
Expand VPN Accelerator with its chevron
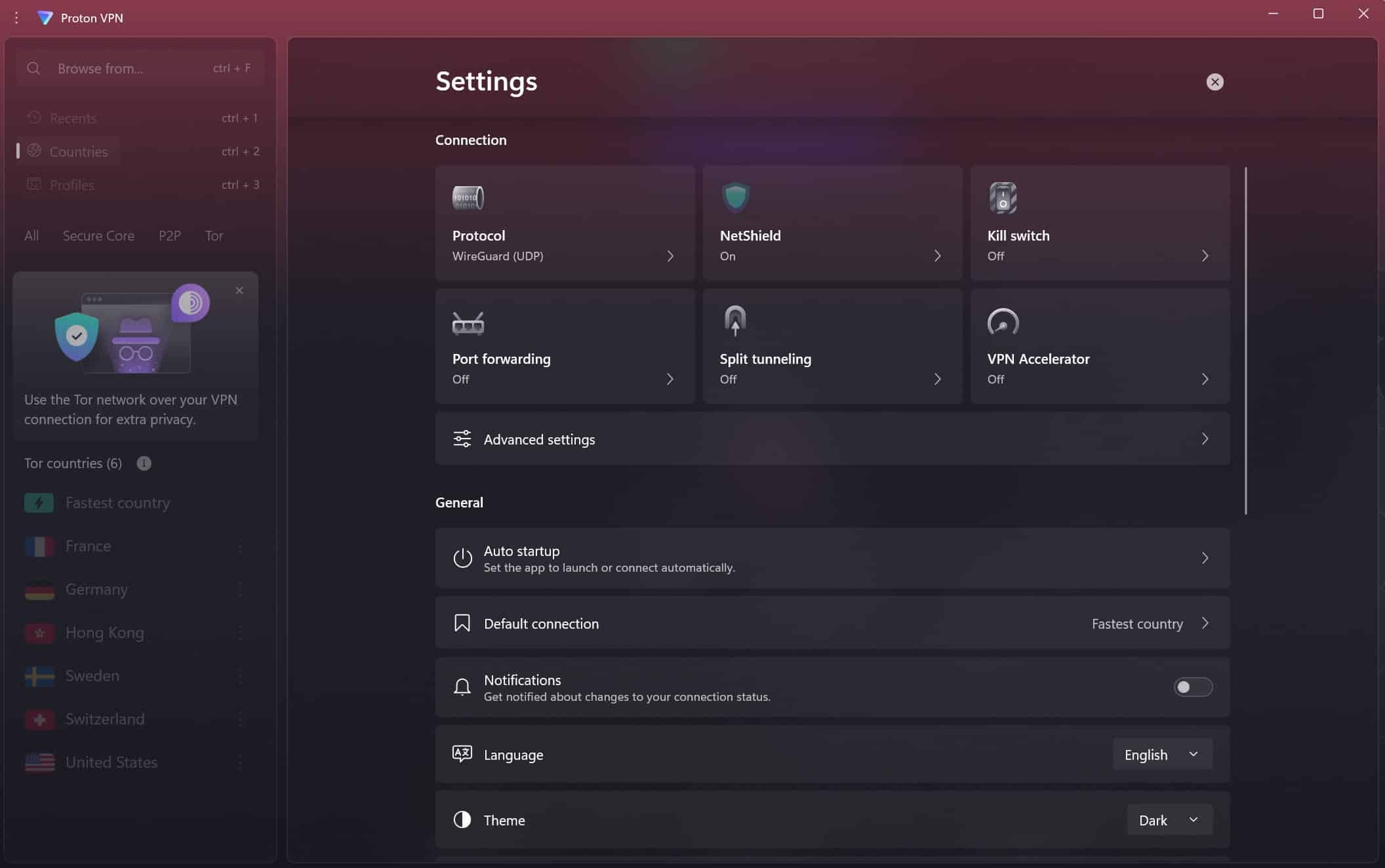tap(1205, 379)
